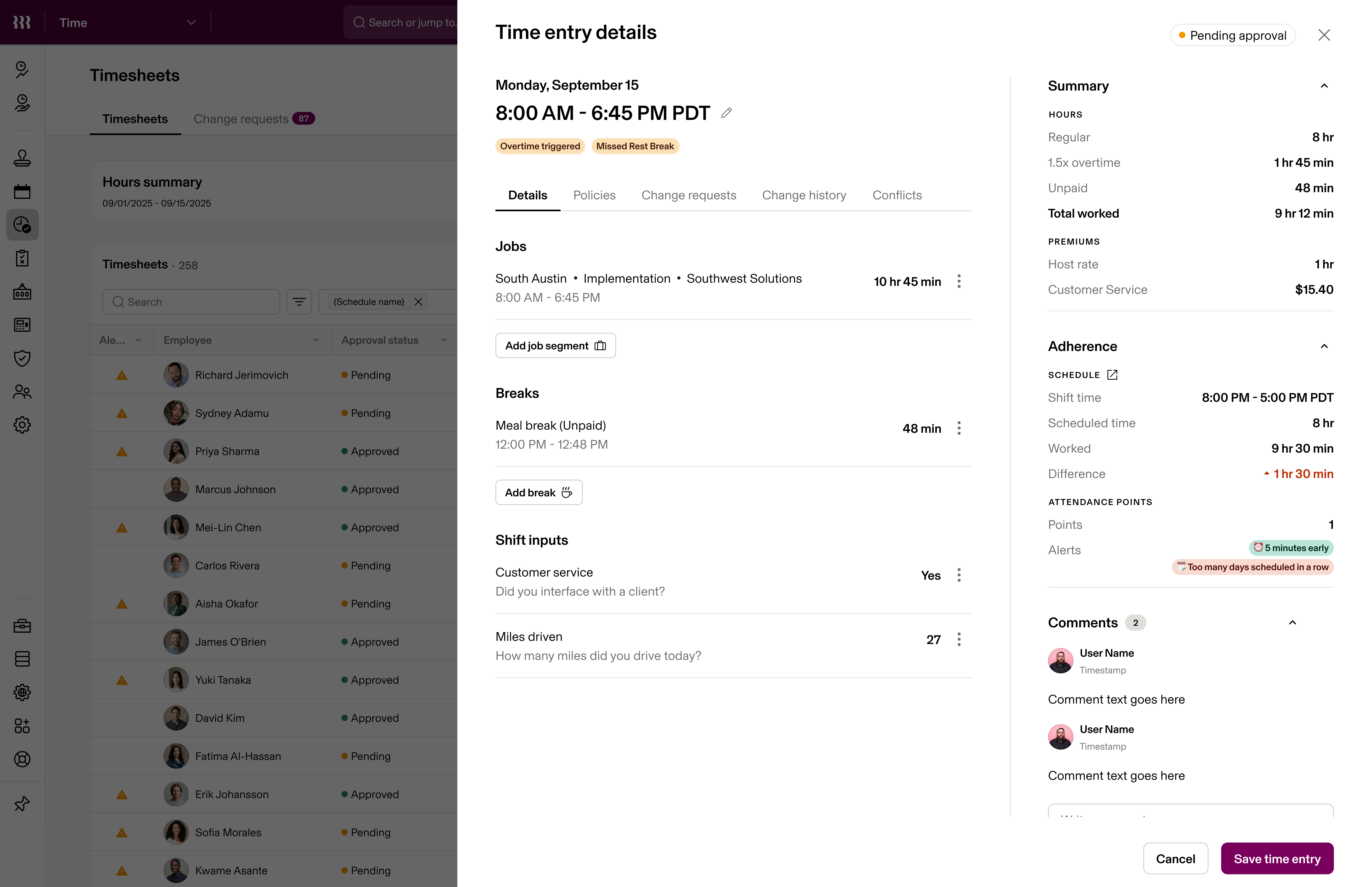Close the Time entry details panel
This screenshot has width=1372, height=887.
(x=1324, y=35)
